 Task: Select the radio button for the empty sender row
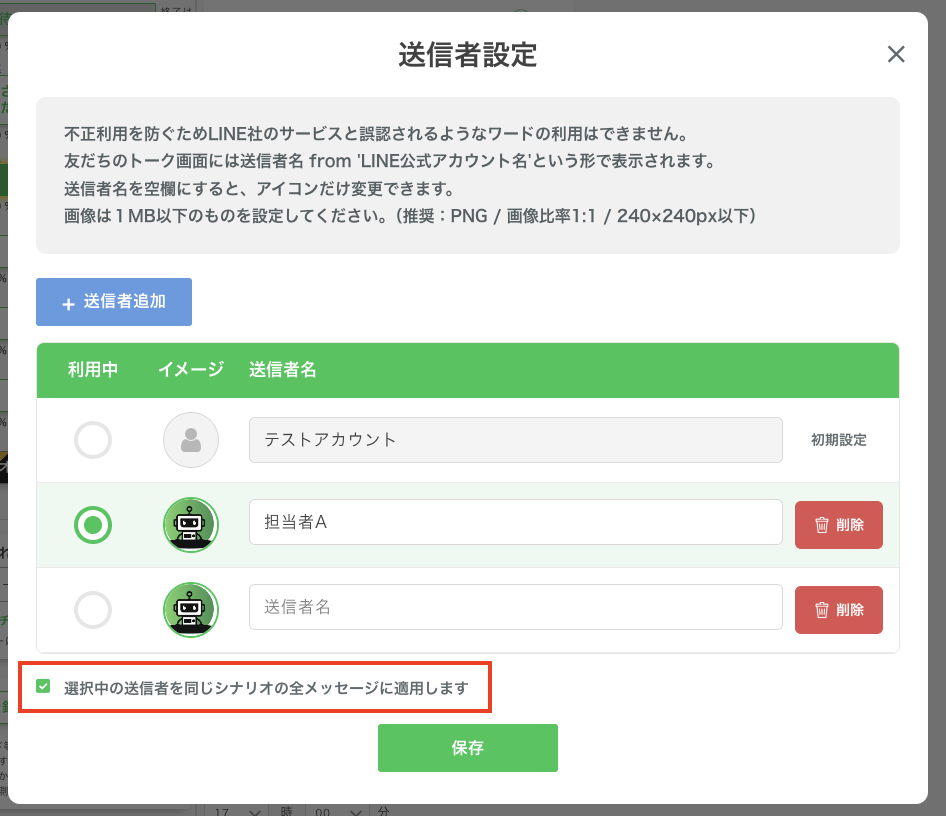tap(93, 609)
